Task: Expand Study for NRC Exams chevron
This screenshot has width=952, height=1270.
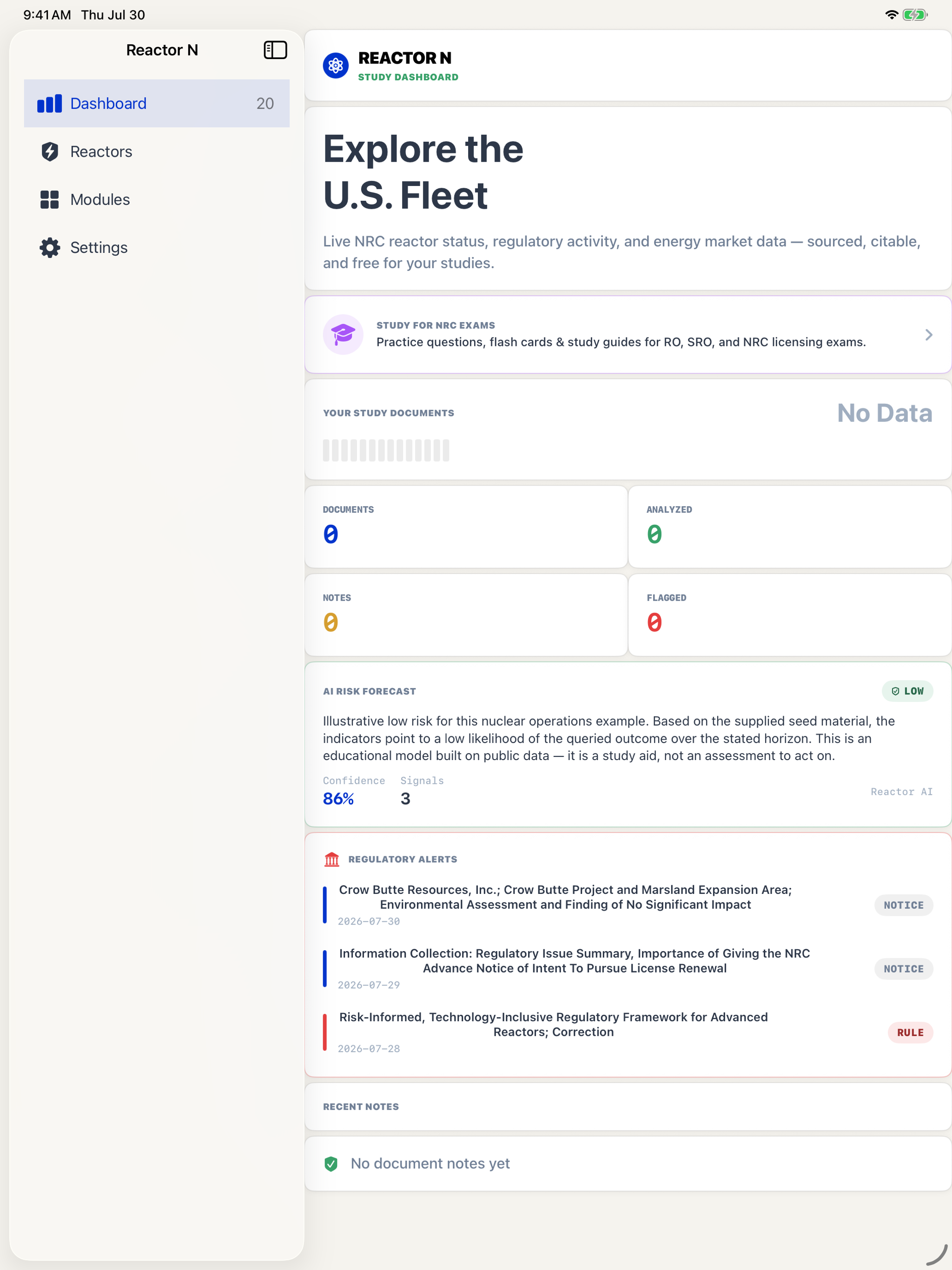Action: point(928,335)
